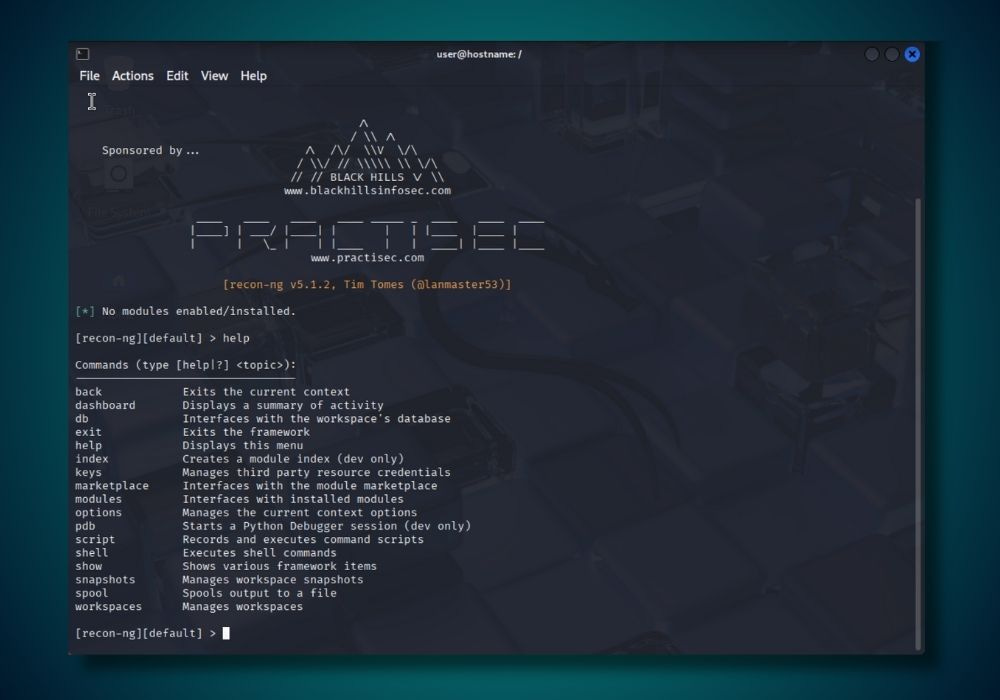Click the 'index' command name
Image resolution: width=1000 pixels, height=700 pixels.
click(x=92, y=458)
